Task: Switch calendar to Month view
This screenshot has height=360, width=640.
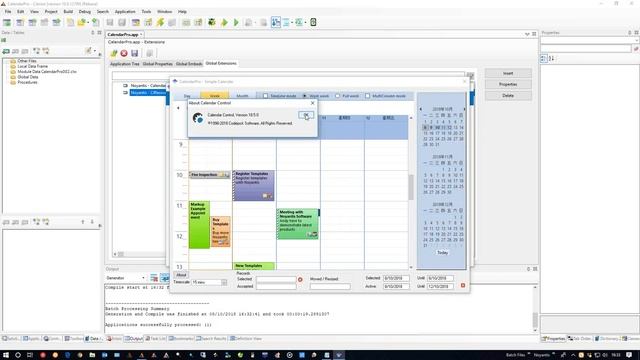Action: click(242, 96)
